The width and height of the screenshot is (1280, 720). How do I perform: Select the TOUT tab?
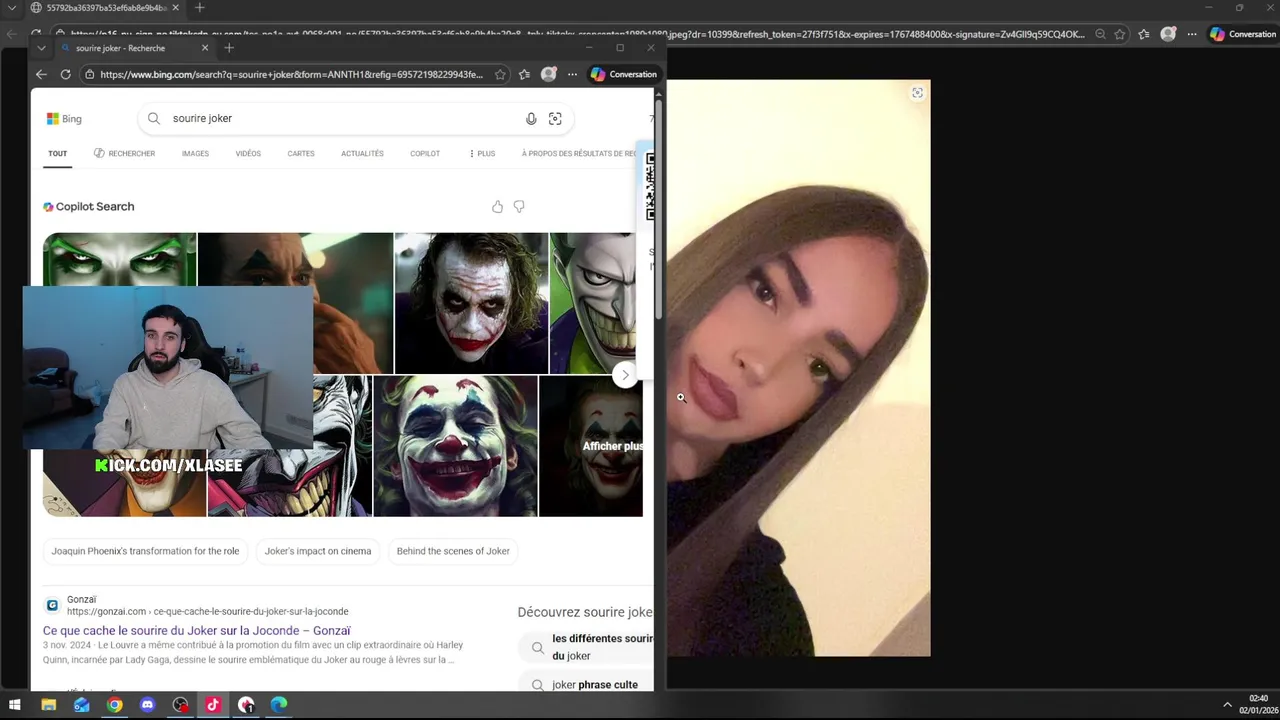57,154
